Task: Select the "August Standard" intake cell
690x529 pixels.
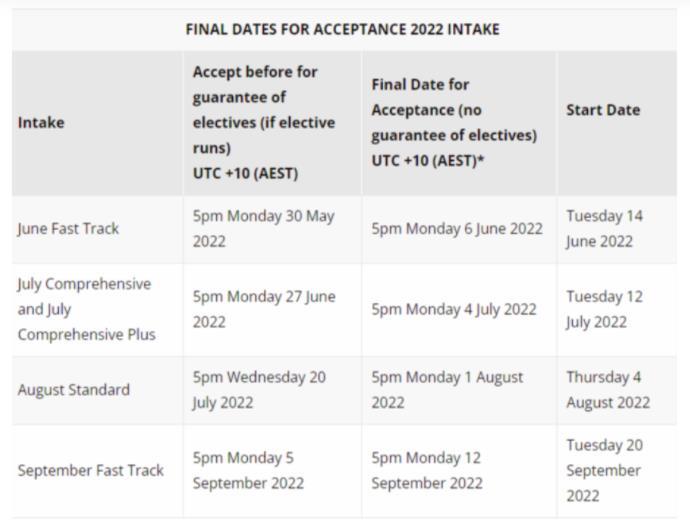Action: pos(73,390)
